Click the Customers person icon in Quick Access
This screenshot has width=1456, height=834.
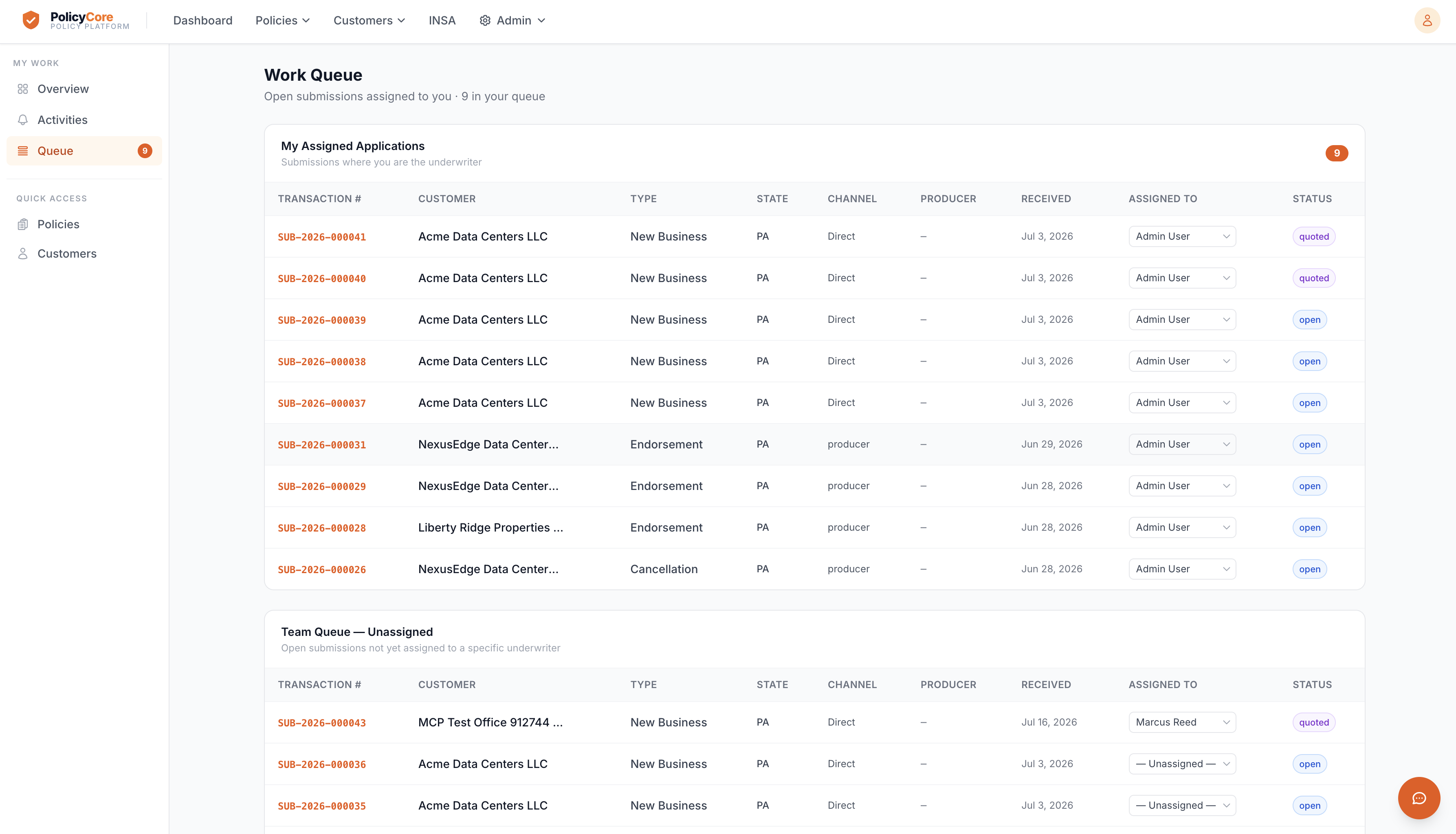23,253
